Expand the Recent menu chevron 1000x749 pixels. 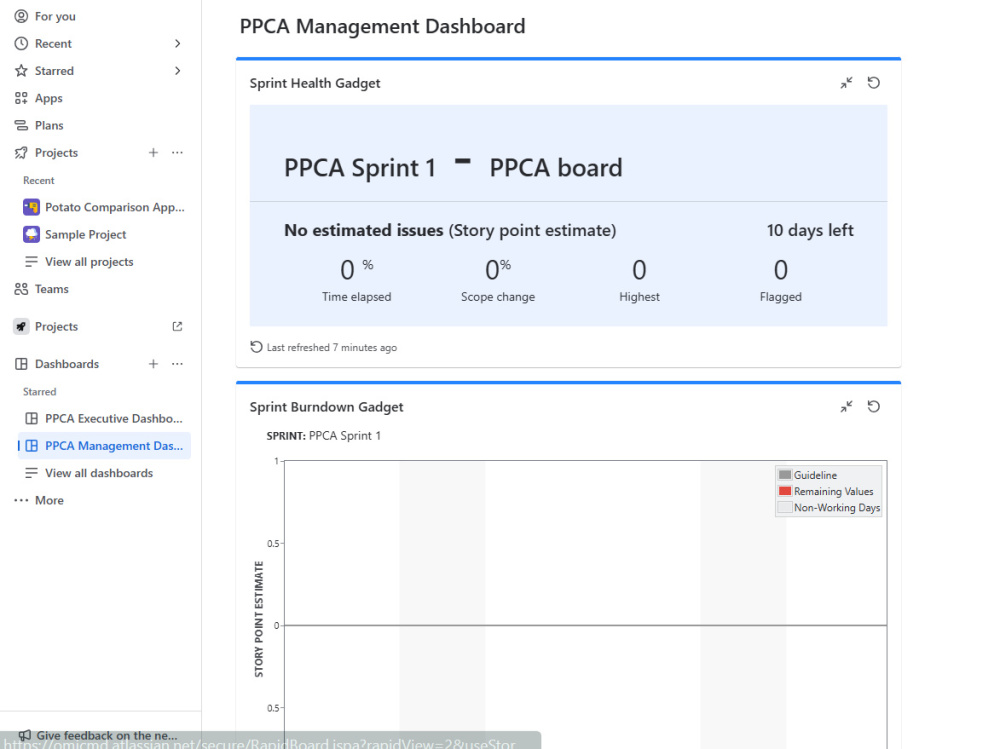coord(177,43)
